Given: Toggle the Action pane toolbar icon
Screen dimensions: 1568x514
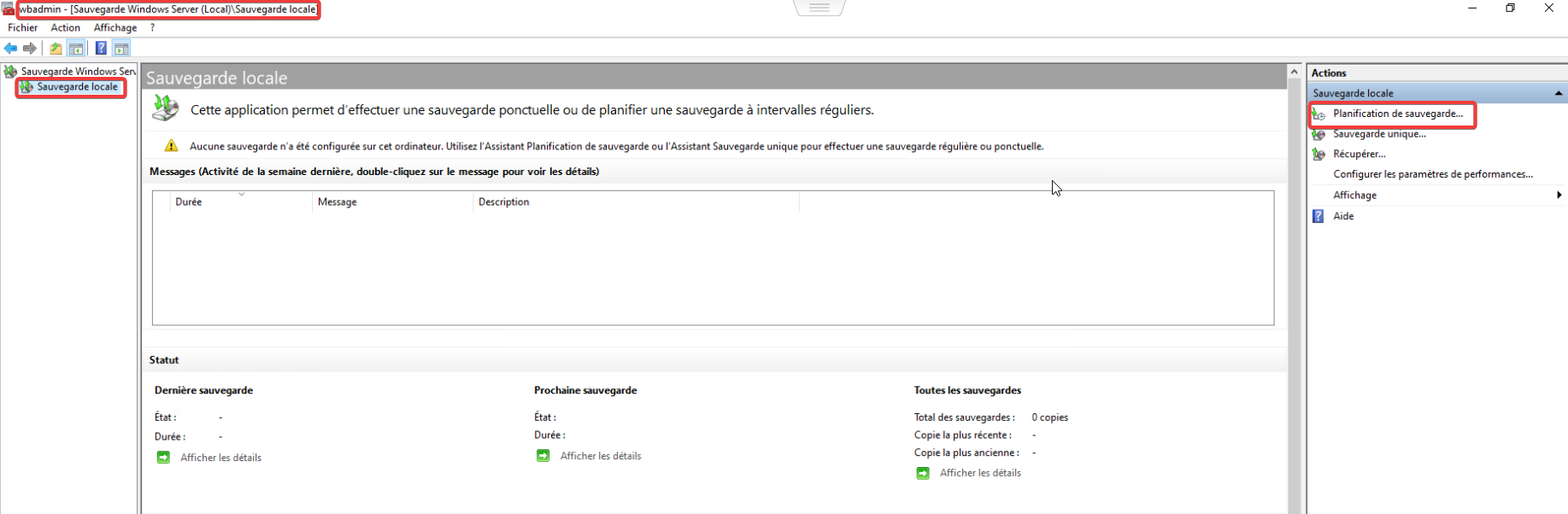Looking at the screenshot, I should (121, 49).
